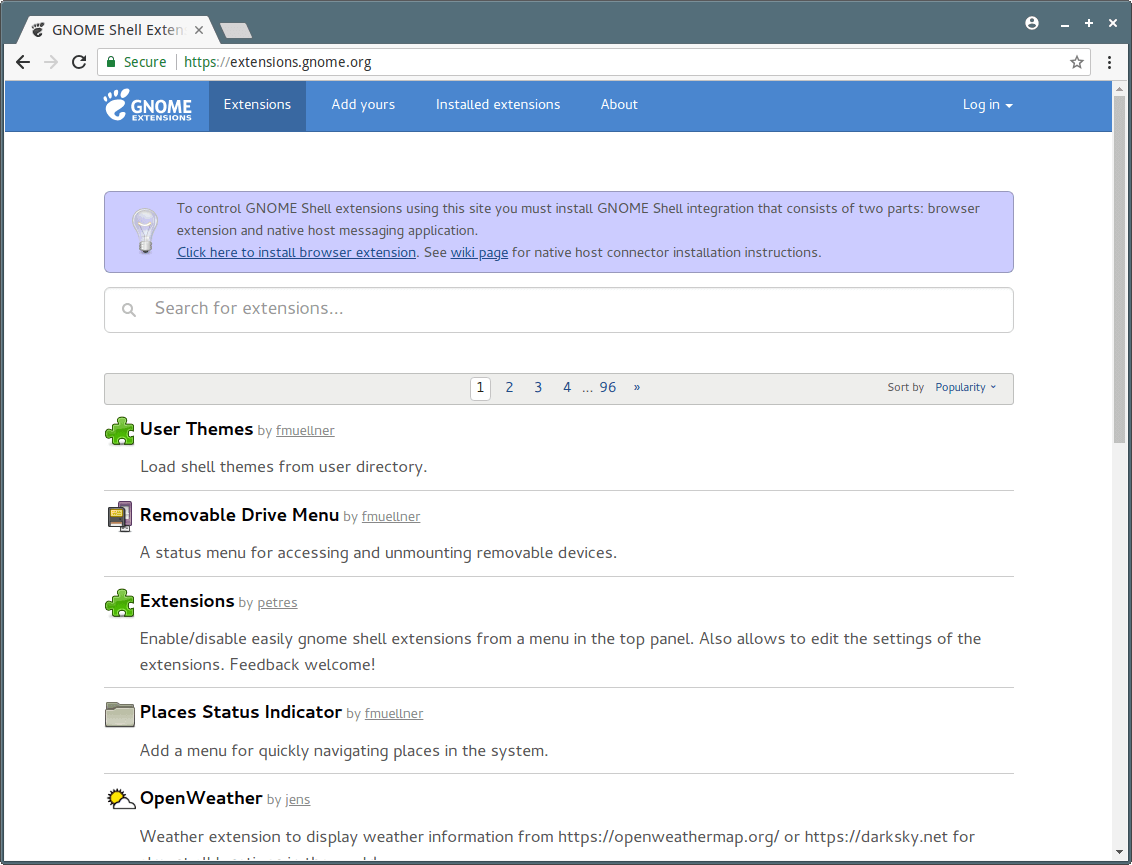The height and width of the screenshot is (865, 1132).
Task: Close the GNOME Shell Extensions tab
Action: [x=199, y=30]
